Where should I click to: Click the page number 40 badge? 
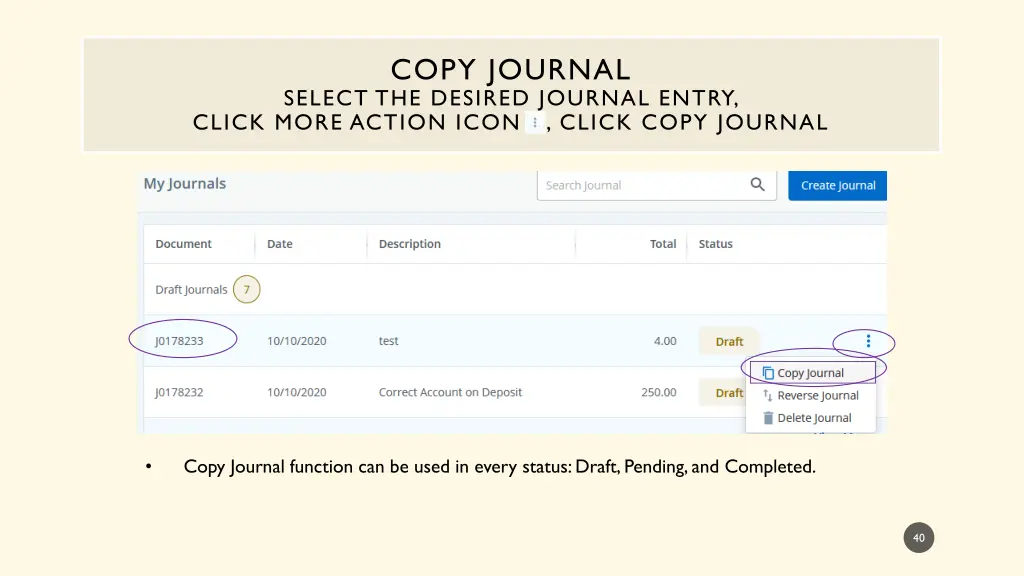click(x=918, y=537)
